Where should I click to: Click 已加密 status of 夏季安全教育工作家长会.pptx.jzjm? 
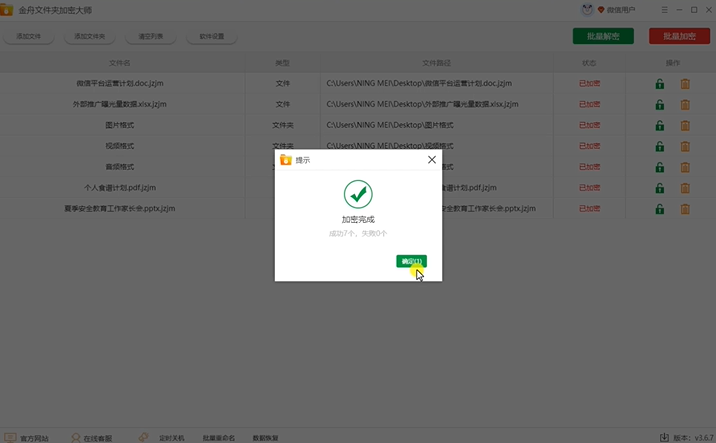[x=589, y=208]
